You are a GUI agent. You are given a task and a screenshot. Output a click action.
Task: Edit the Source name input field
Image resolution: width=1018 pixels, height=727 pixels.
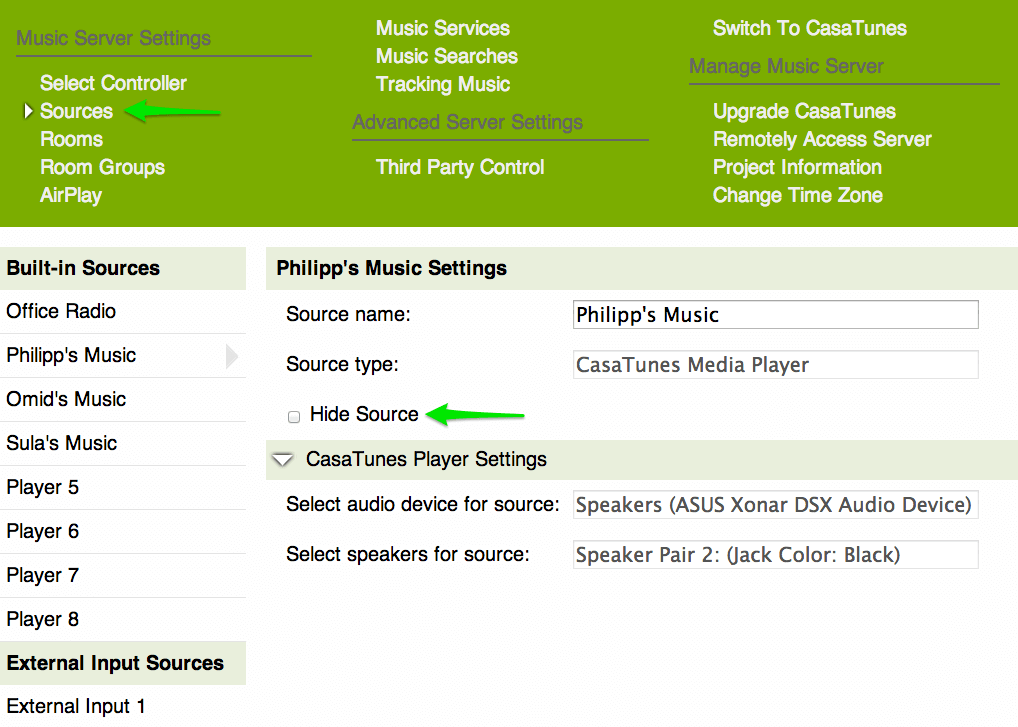click(x=775, y=314)
